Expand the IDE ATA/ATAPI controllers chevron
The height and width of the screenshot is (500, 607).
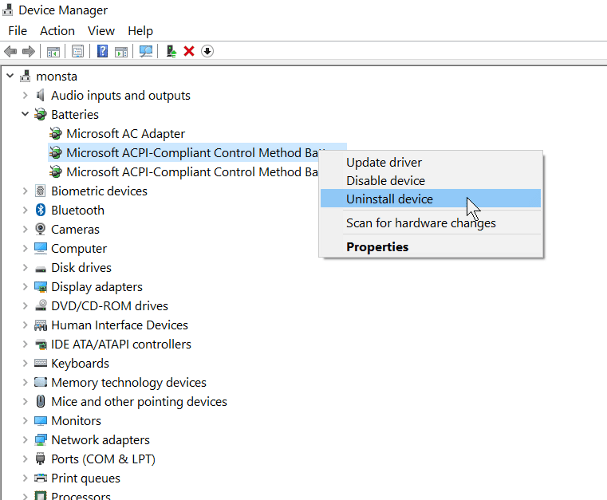(x=25, y=344)
